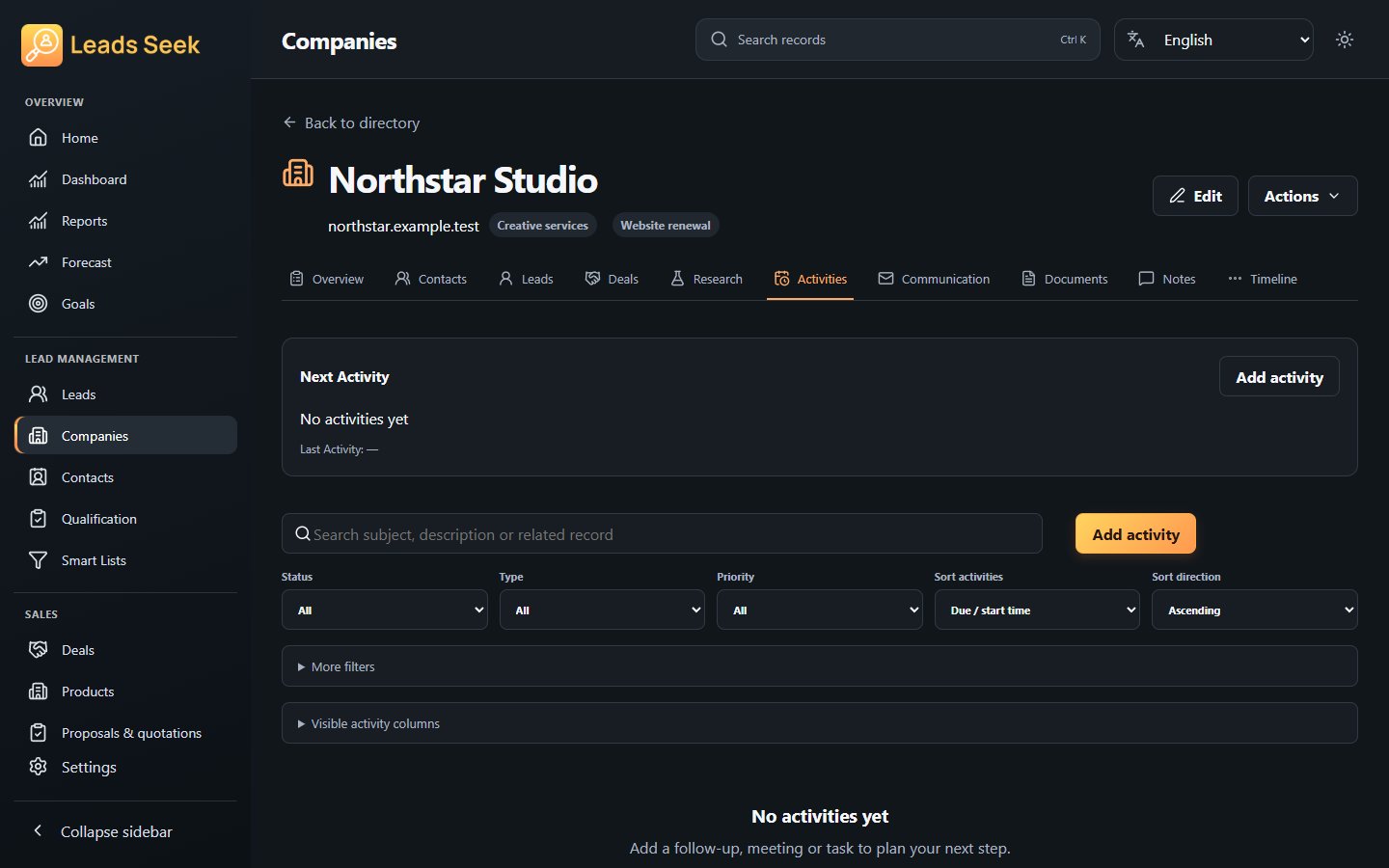
Task: Click the magnifier icon in Search records
Action: [720, 40]
